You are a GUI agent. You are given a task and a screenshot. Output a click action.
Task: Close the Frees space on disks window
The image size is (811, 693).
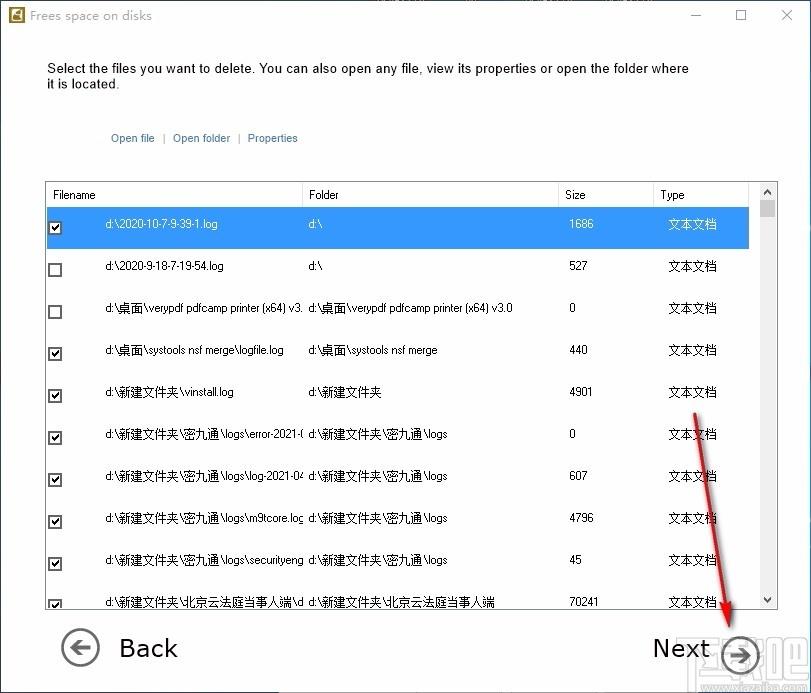(x=787, y=15)
